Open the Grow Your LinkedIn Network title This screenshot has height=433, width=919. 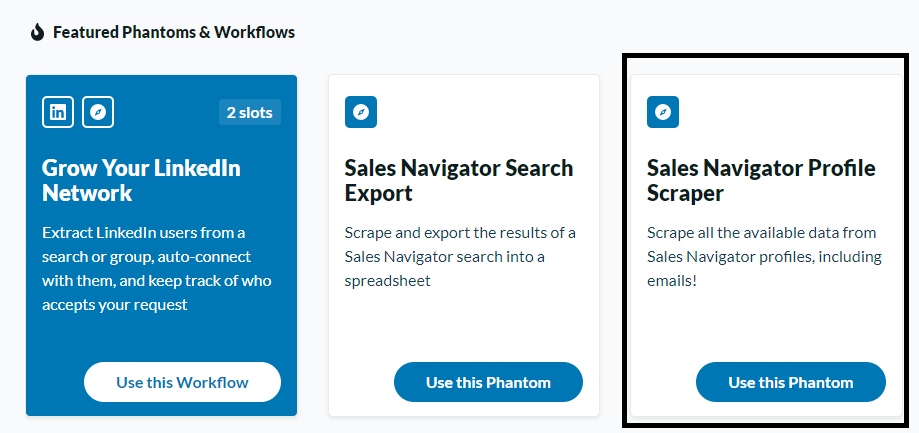pos(141,180)
